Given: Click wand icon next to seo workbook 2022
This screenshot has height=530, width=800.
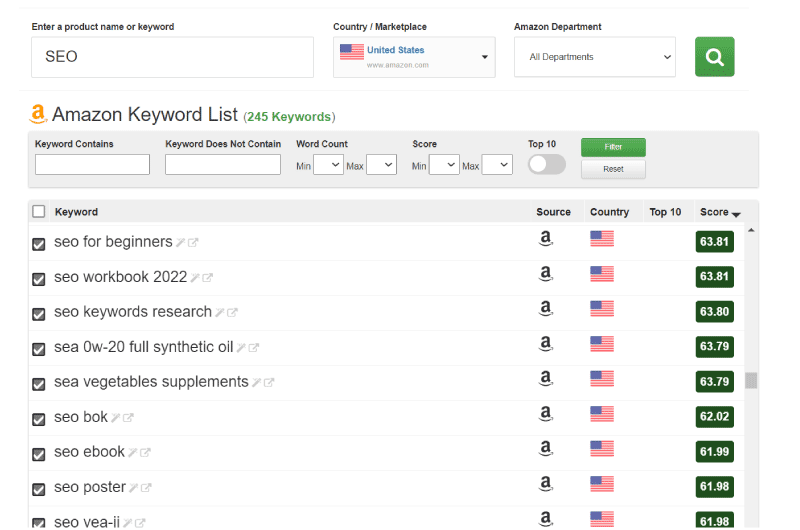Looking at the screenshot, I should (195, 277).
